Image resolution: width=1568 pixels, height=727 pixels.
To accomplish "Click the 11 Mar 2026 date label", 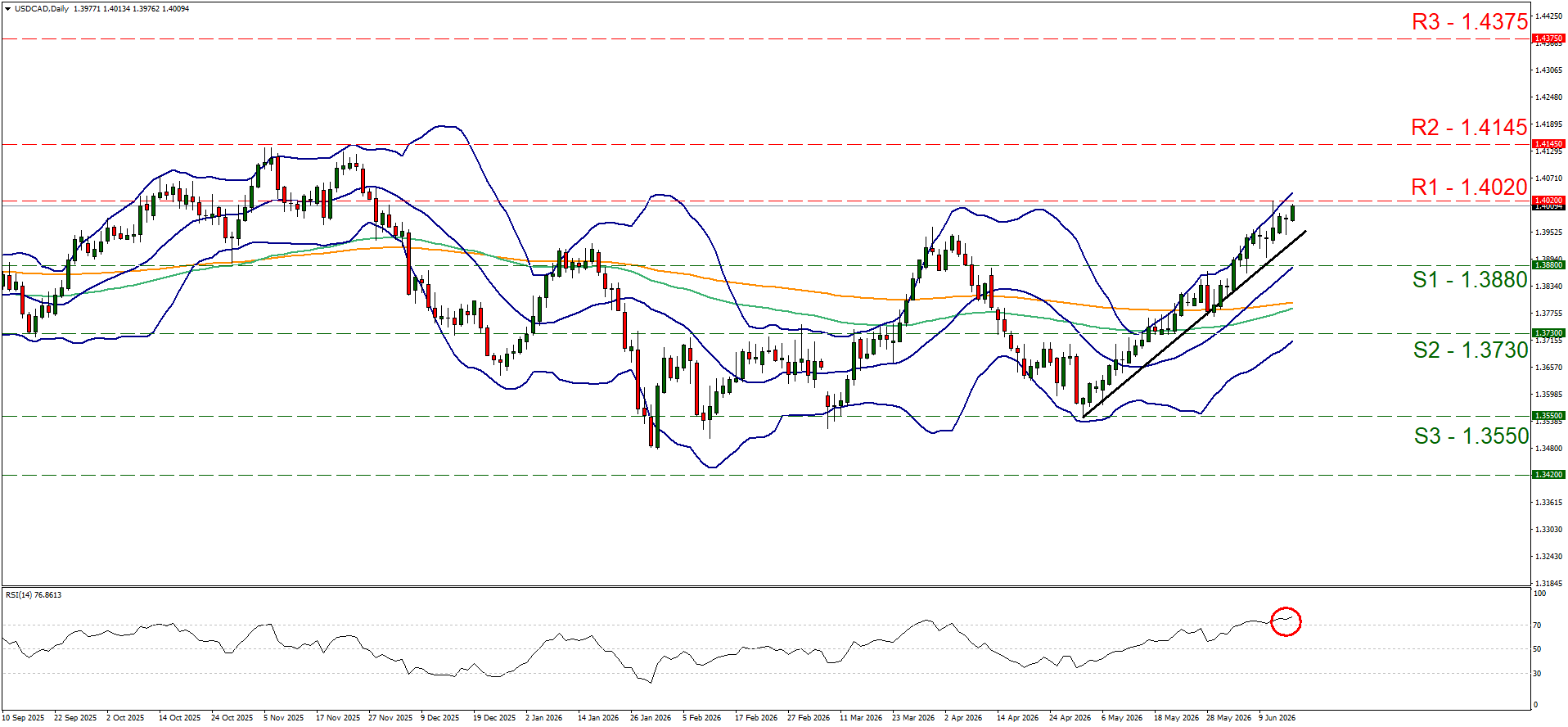I will (861, 718).
